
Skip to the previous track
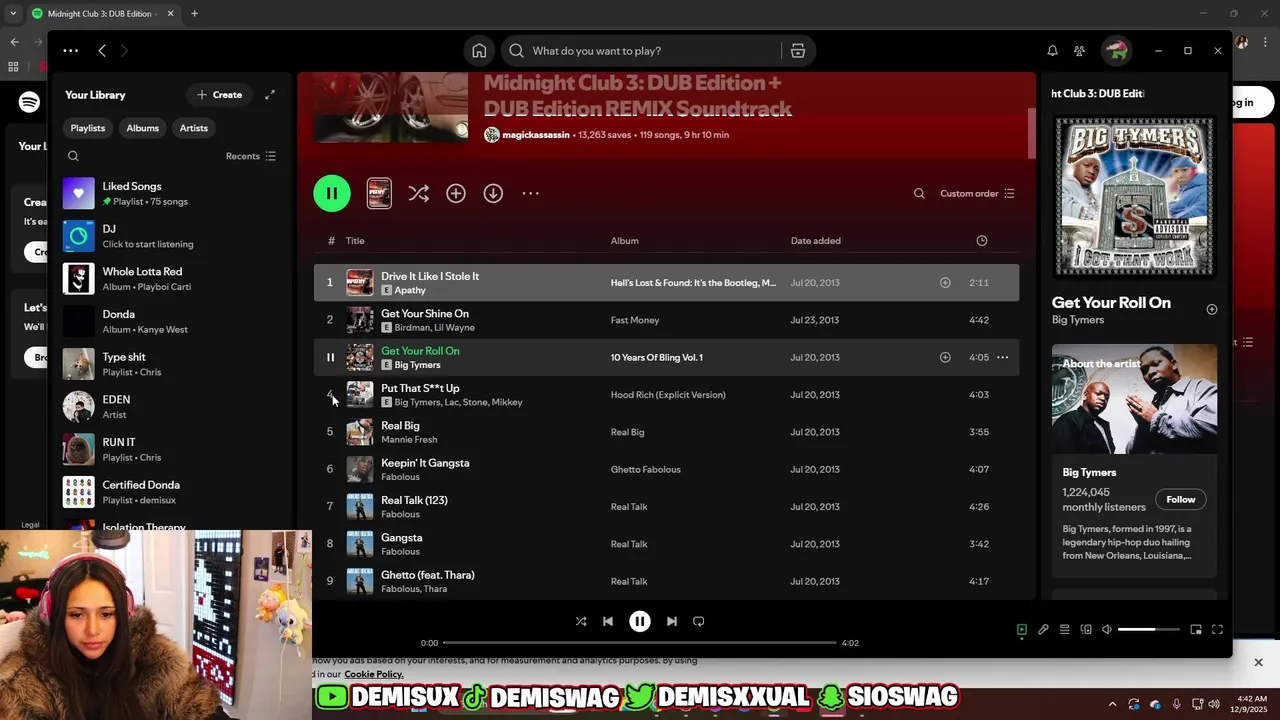tap(608, 621)
